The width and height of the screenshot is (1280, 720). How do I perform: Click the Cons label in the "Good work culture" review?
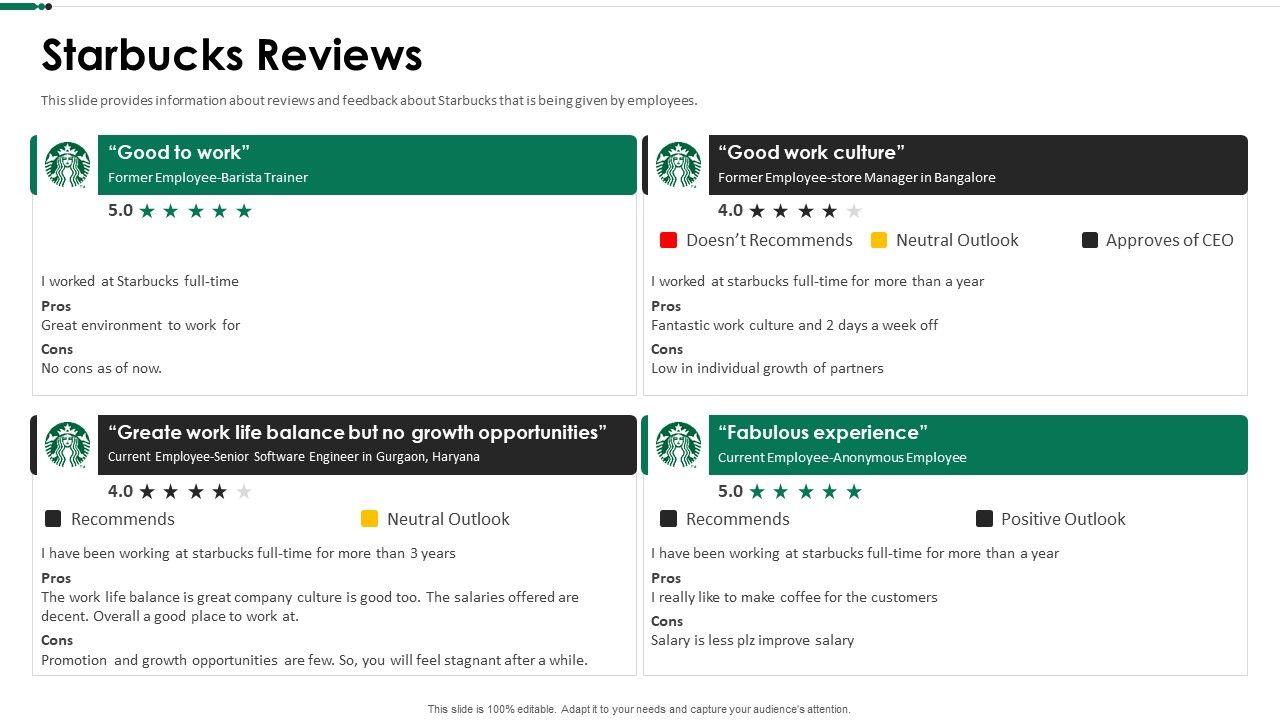667,349
